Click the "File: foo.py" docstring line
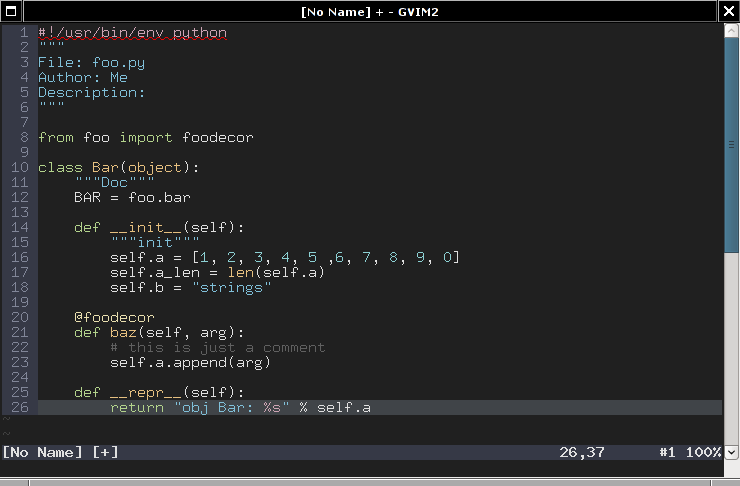The image size is (740, 486). [x=92, y=63]
